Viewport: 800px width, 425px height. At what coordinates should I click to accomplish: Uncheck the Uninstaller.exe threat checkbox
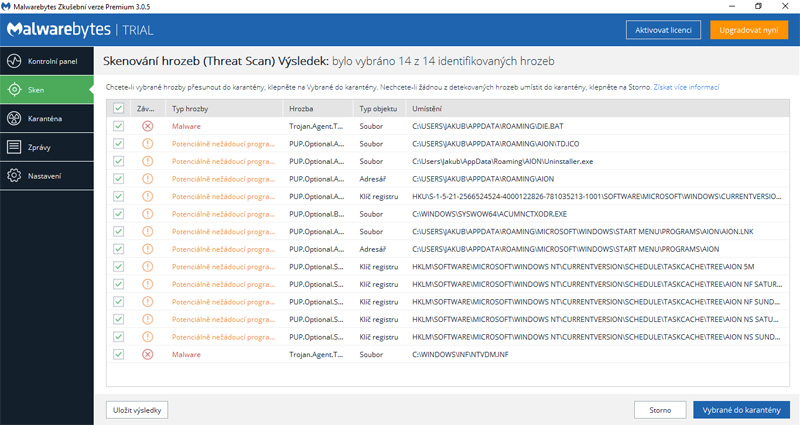(118, 161)
